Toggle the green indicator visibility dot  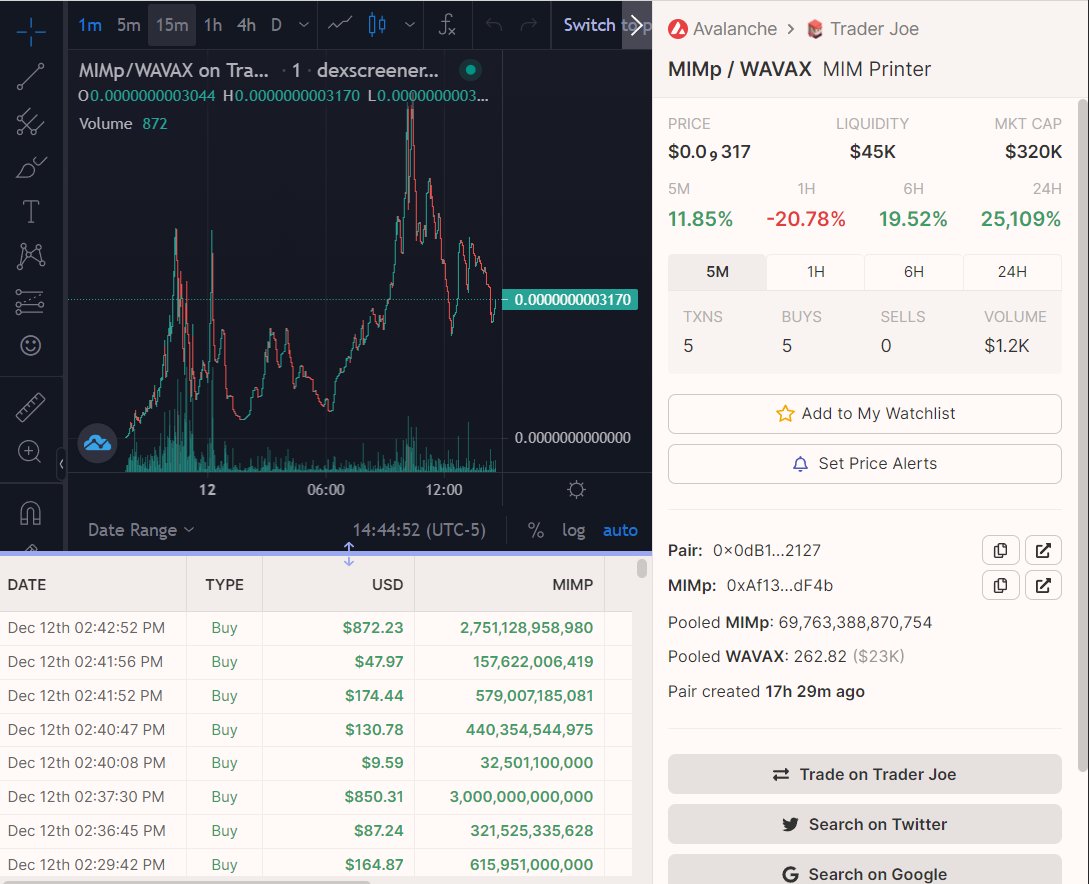tap(470, 69)
